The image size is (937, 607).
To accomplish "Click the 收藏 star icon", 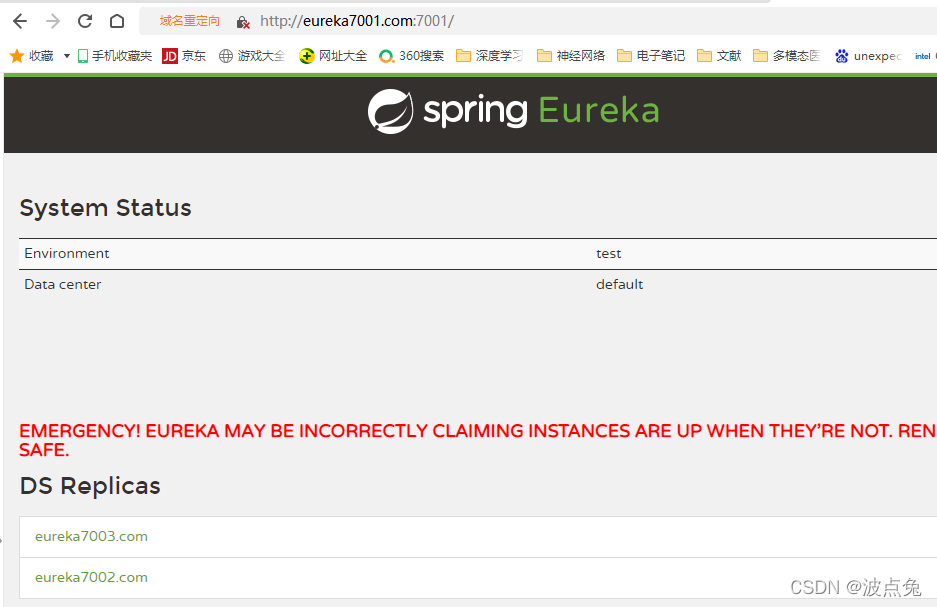I will point(17,56).
